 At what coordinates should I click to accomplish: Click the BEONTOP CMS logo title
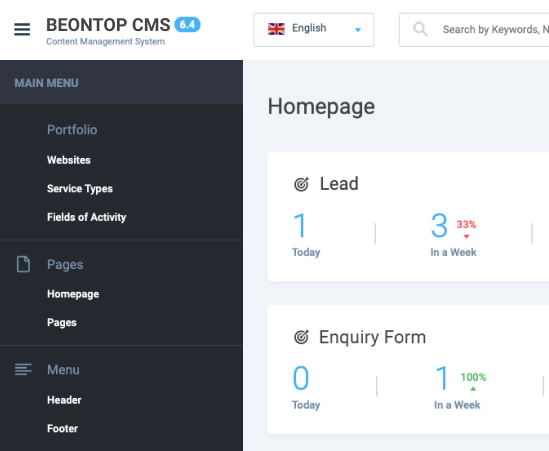(x=108, y=25)
